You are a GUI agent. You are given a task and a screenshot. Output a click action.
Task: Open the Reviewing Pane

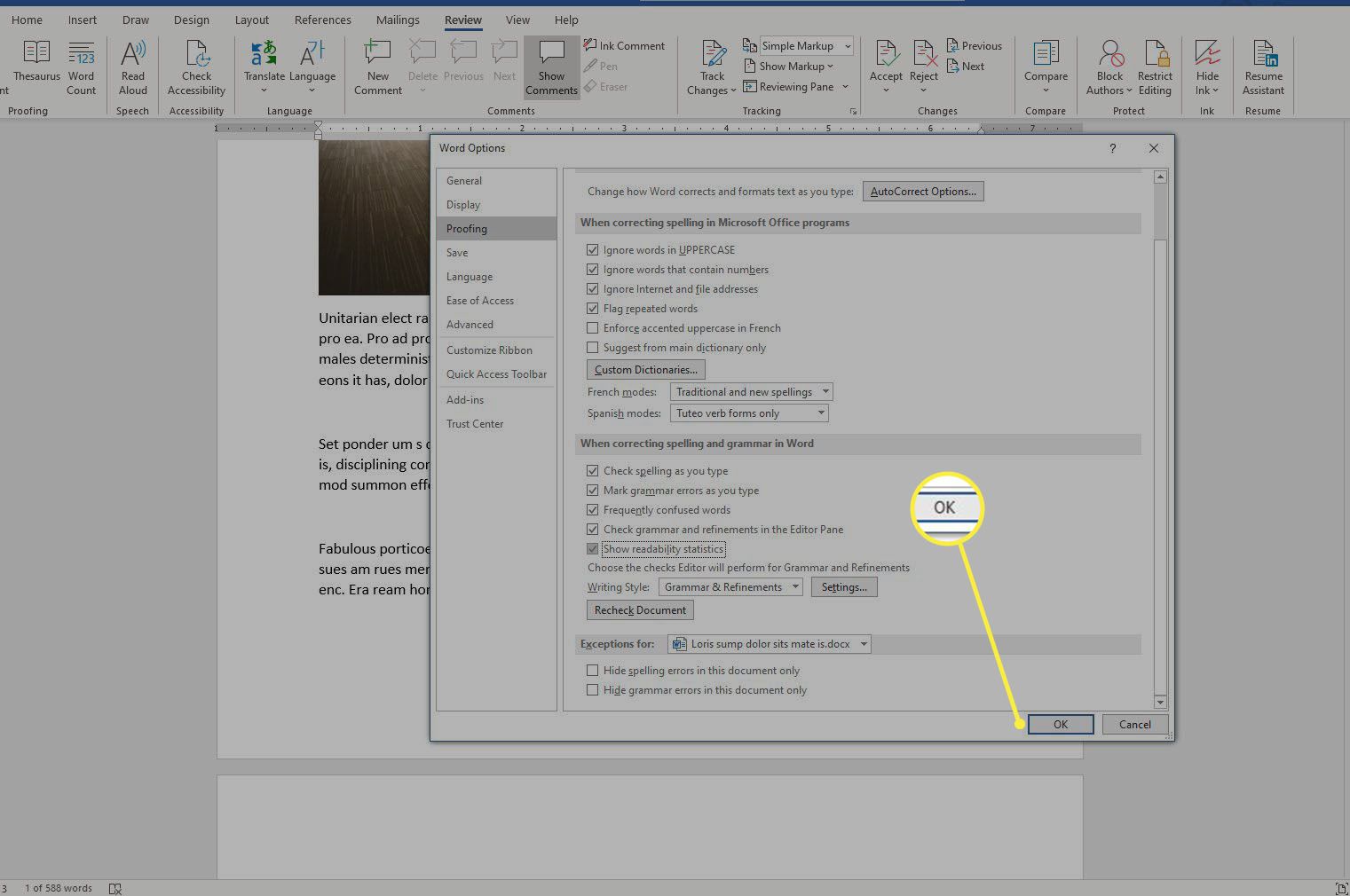(x=795, y=86)
